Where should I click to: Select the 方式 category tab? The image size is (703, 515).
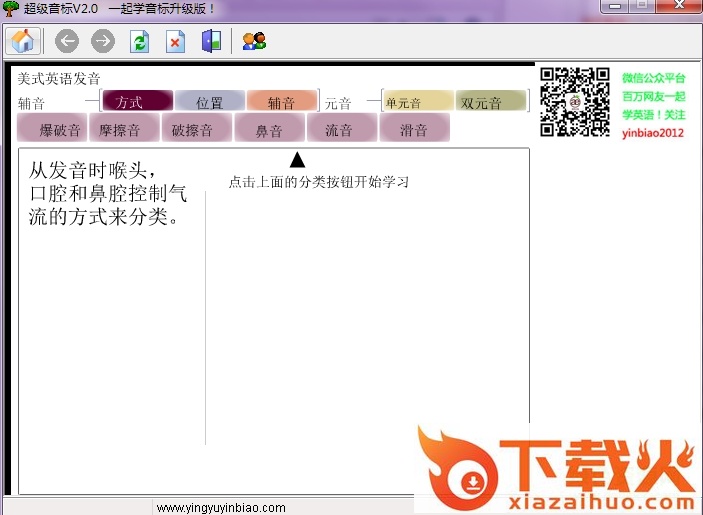point(137,101)
